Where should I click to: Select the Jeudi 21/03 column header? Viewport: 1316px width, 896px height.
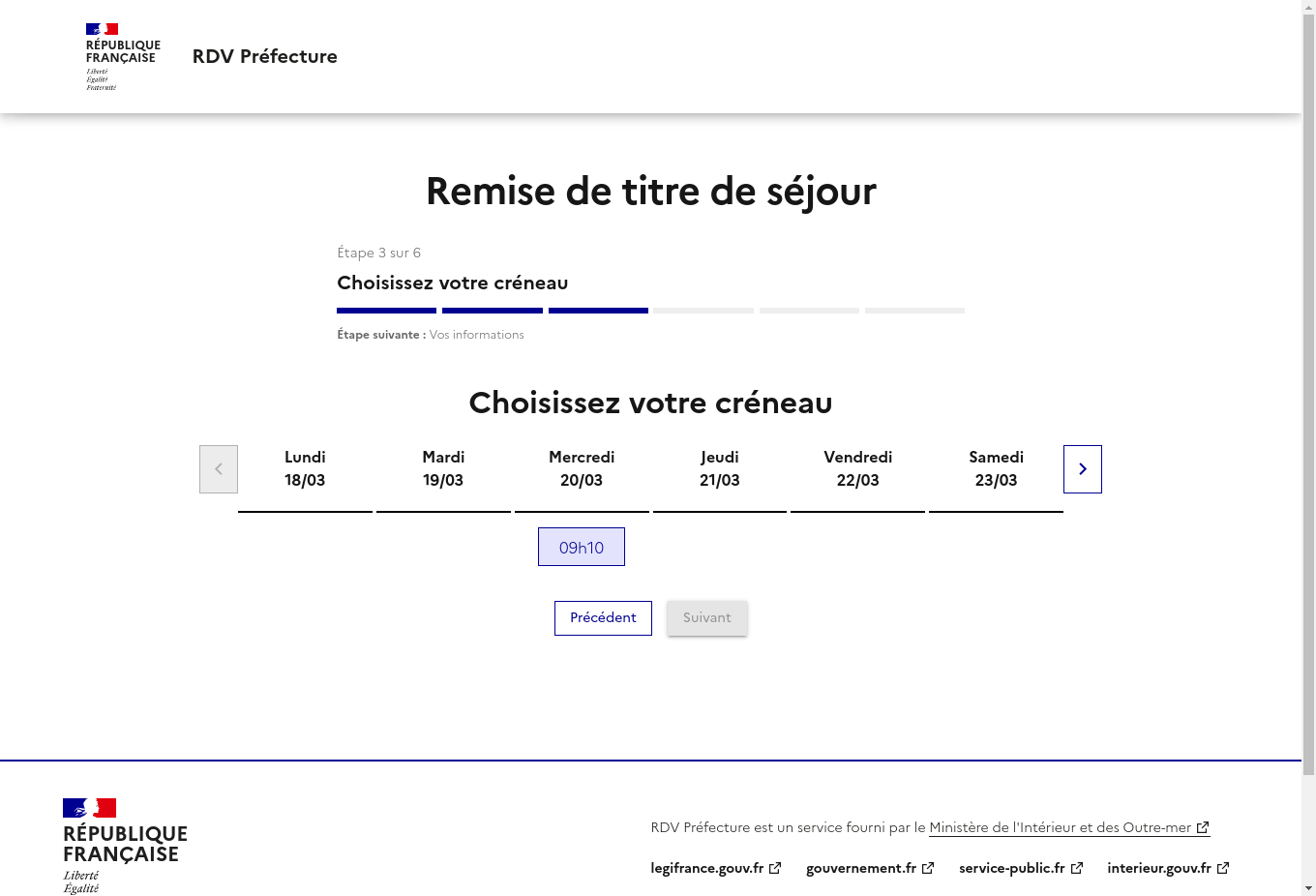[720, 469]
